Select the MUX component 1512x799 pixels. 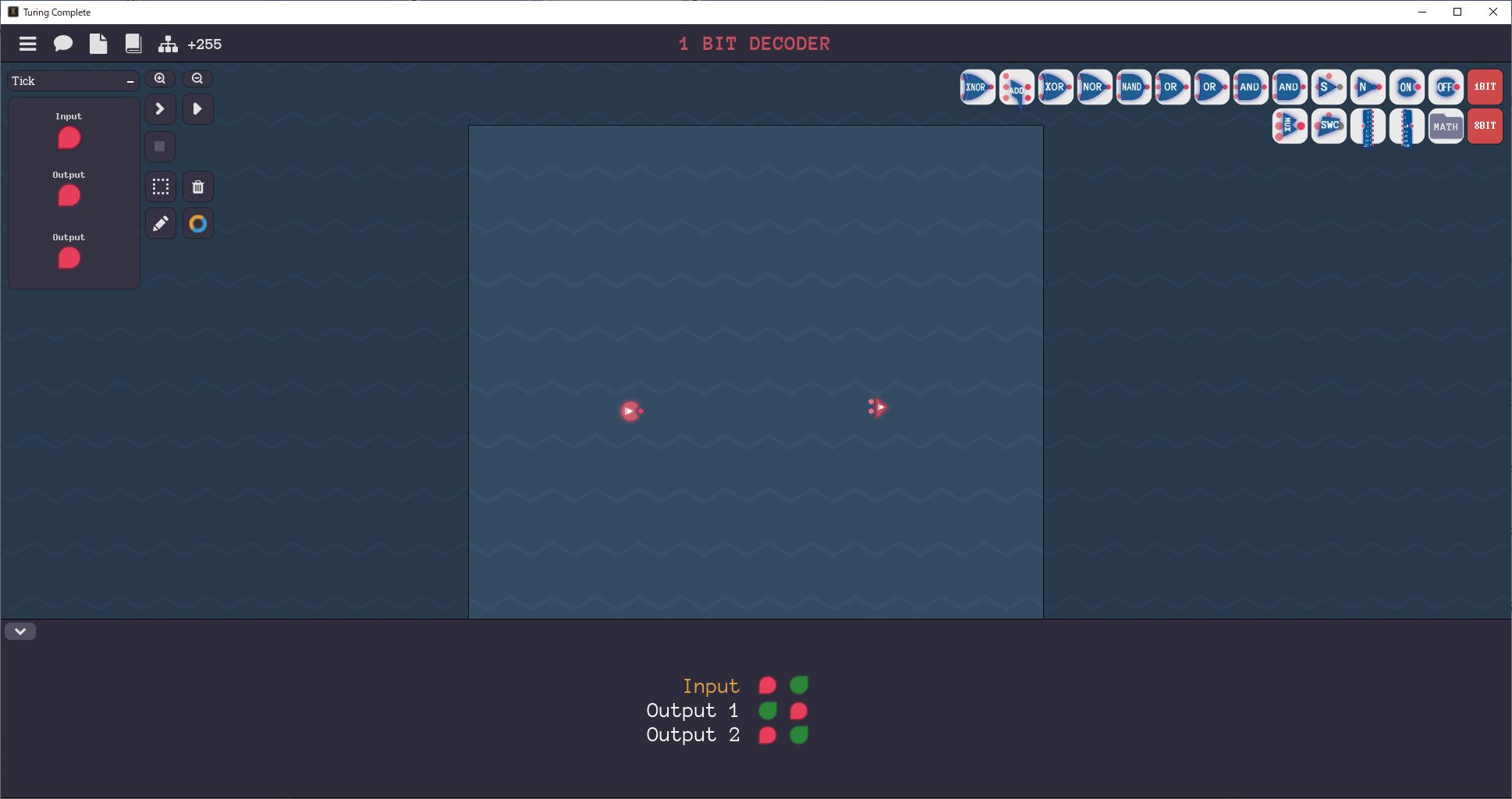click(1289, 126)
